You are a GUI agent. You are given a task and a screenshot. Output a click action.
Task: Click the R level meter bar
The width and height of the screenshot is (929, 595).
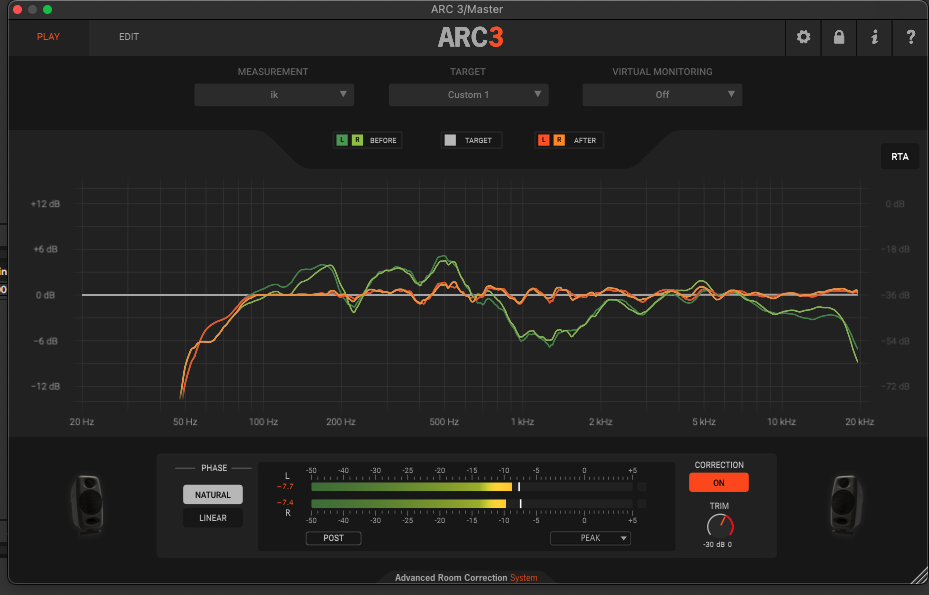[x=472, y=504]
